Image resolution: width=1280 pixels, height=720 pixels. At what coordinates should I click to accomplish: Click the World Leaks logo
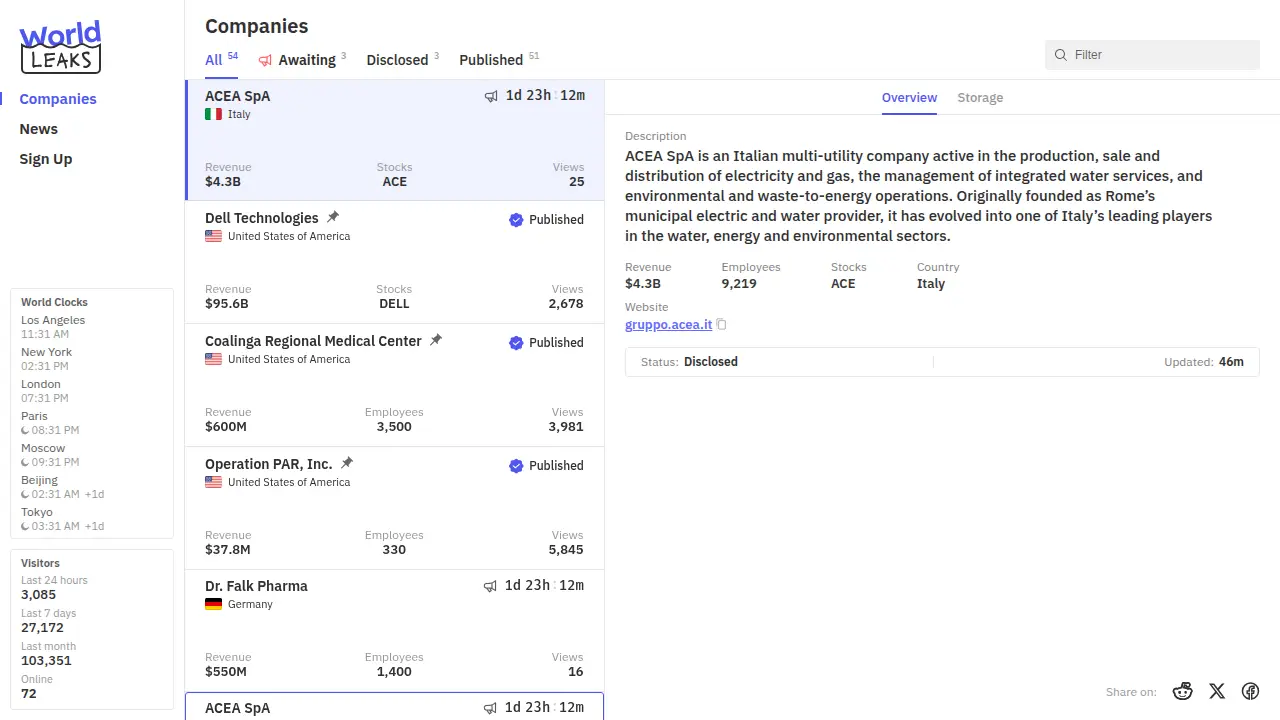click(x=60, y=47)
